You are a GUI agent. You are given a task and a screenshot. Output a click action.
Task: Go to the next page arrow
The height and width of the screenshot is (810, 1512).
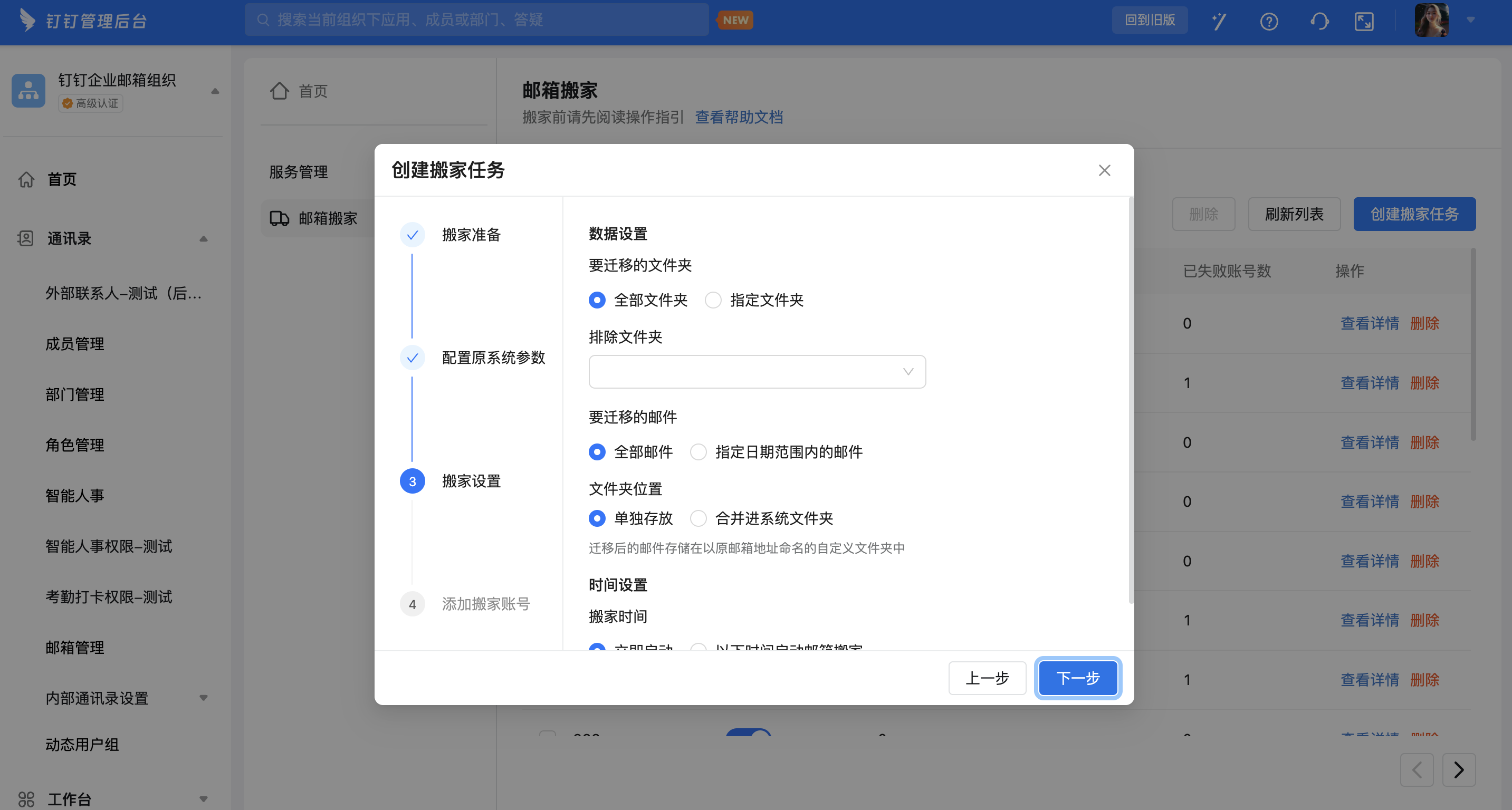click(1459, 769)
